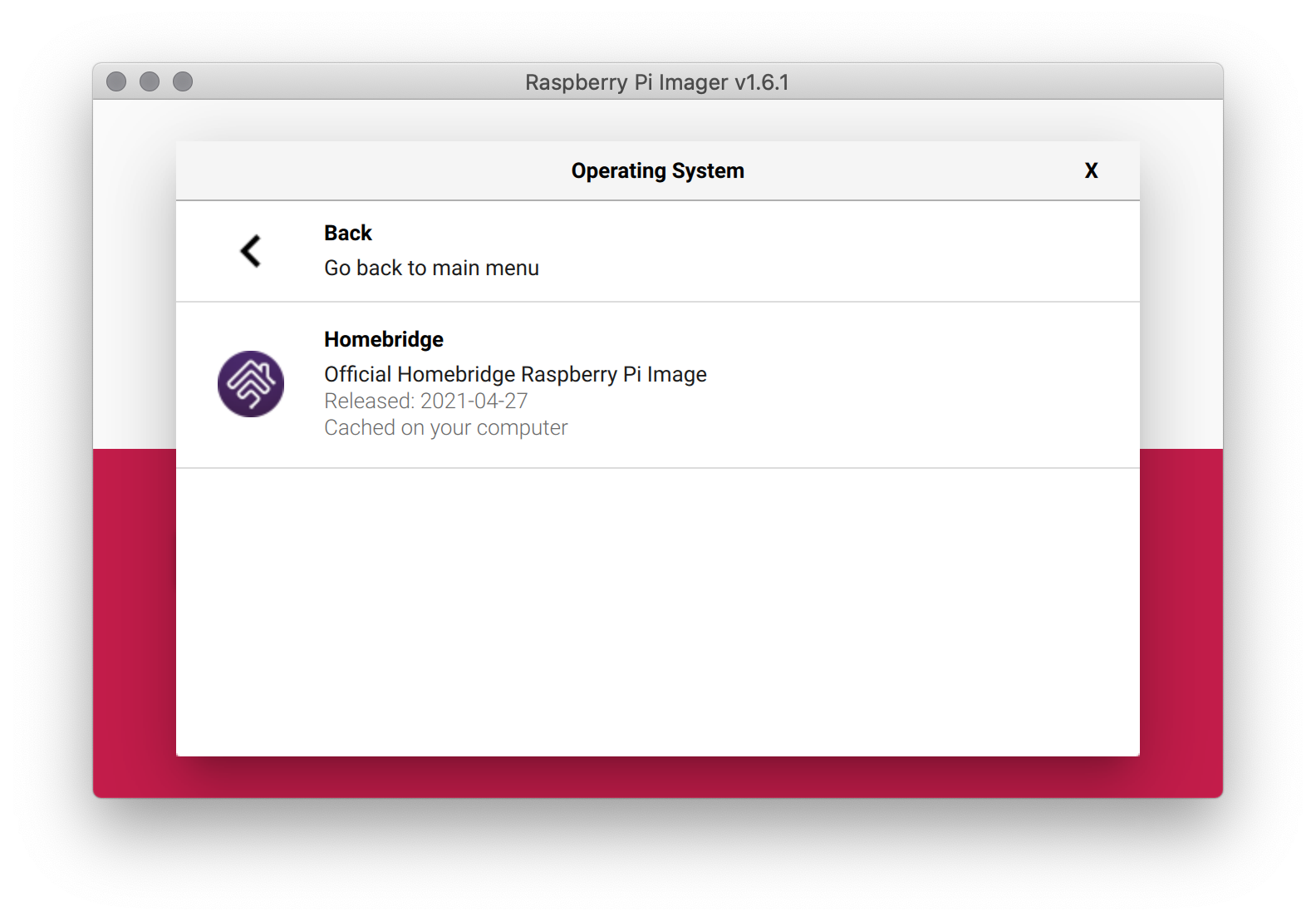The width and height of the screenshot is (1316, 921).
Task: Click the Cached on your computer caption
Action: (445, 427)
